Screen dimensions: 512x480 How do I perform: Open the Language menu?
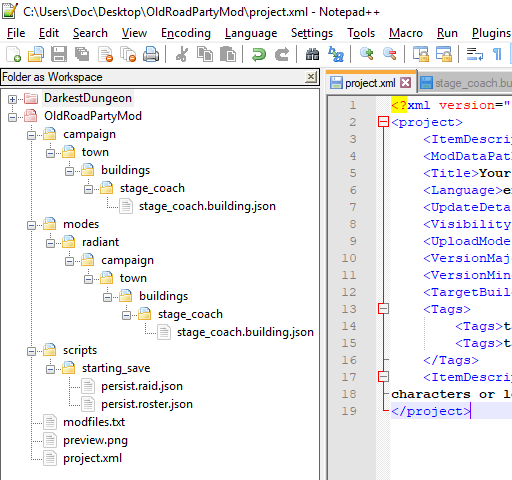tap(251, 33)
